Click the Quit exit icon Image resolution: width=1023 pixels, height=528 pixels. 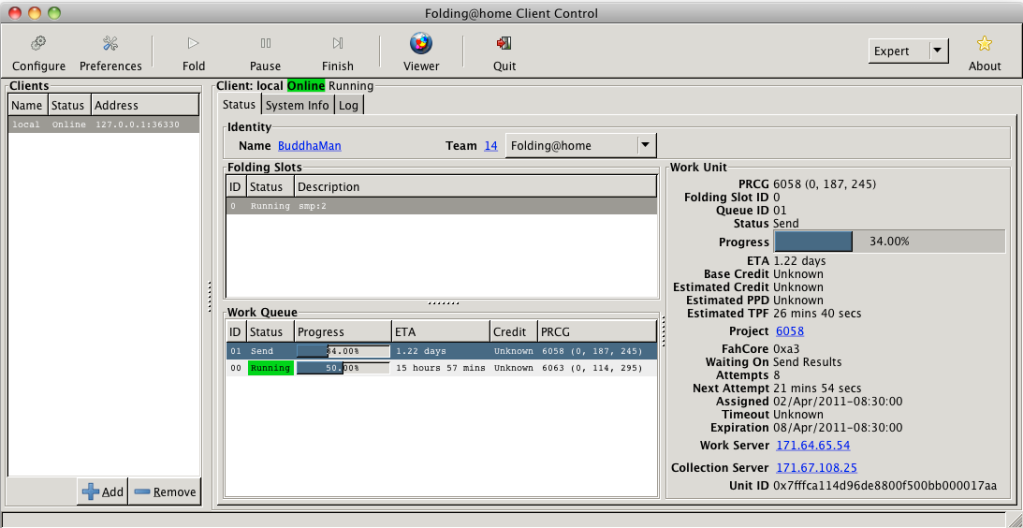(504, 44)
